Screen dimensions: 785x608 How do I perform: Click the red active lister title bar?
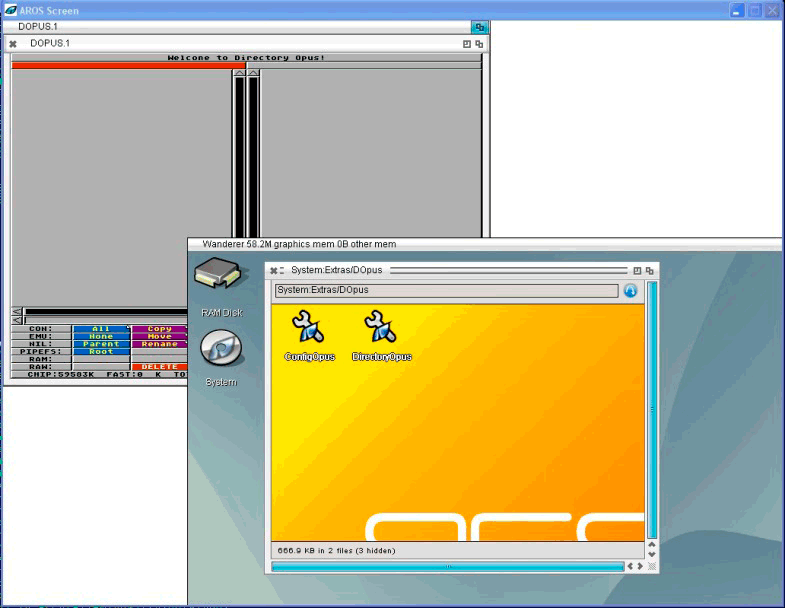point(129,65)
